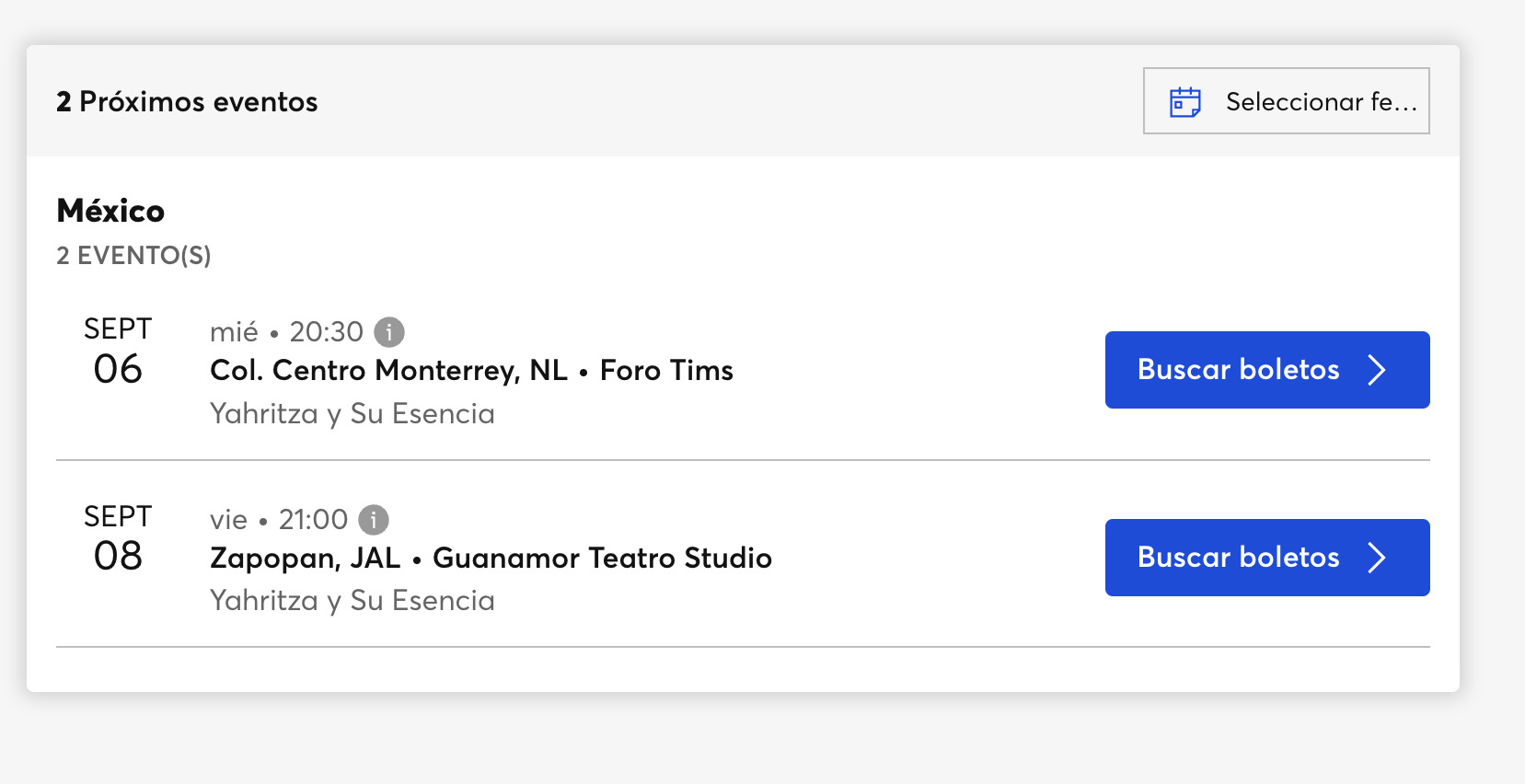Image resolution: width=1525 pixels, height=784 pixels.
Task: Click the '2 Próximos eventos' heading
Action: point(187,101)
